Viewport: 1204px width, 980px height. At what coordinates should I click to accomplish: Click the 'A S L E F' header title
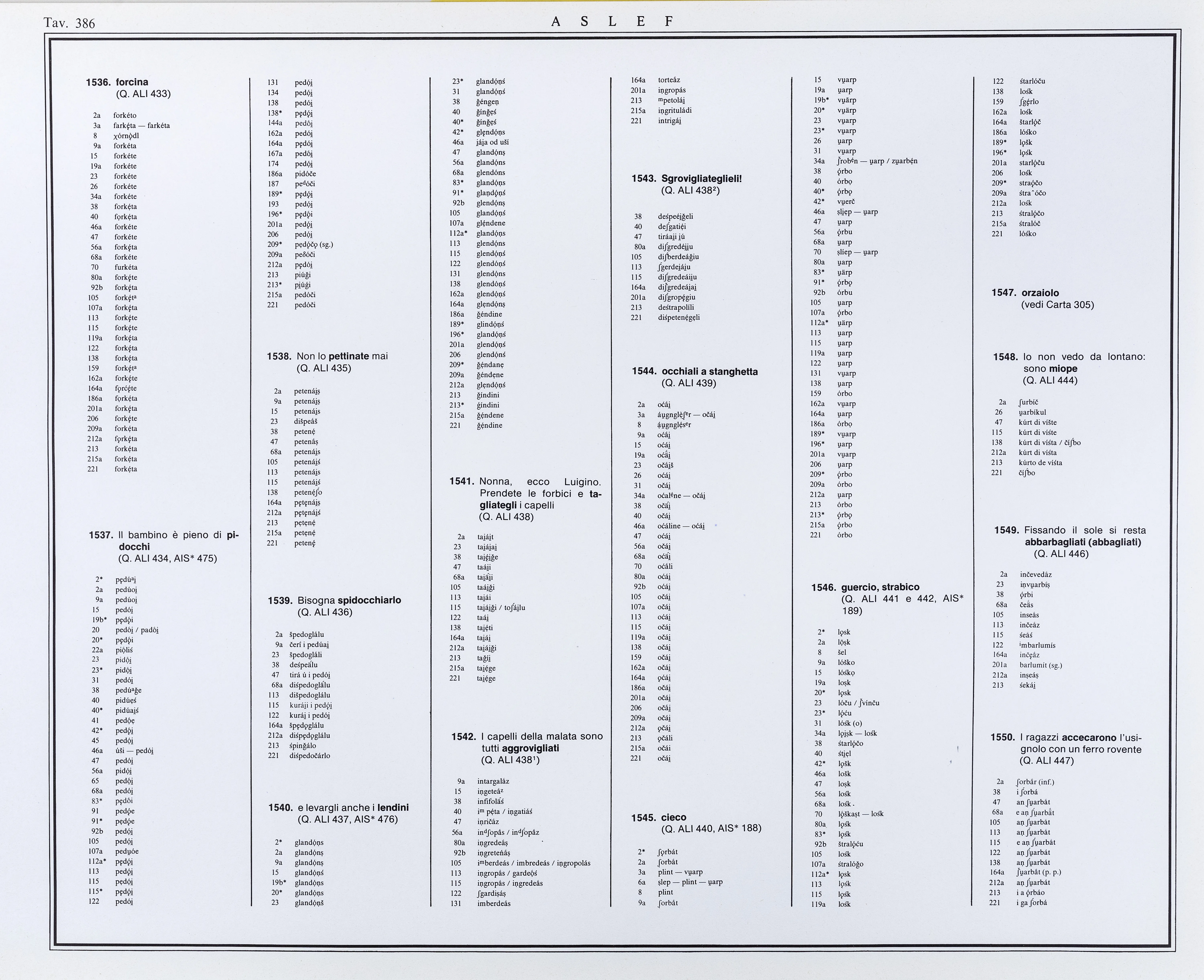612,21
